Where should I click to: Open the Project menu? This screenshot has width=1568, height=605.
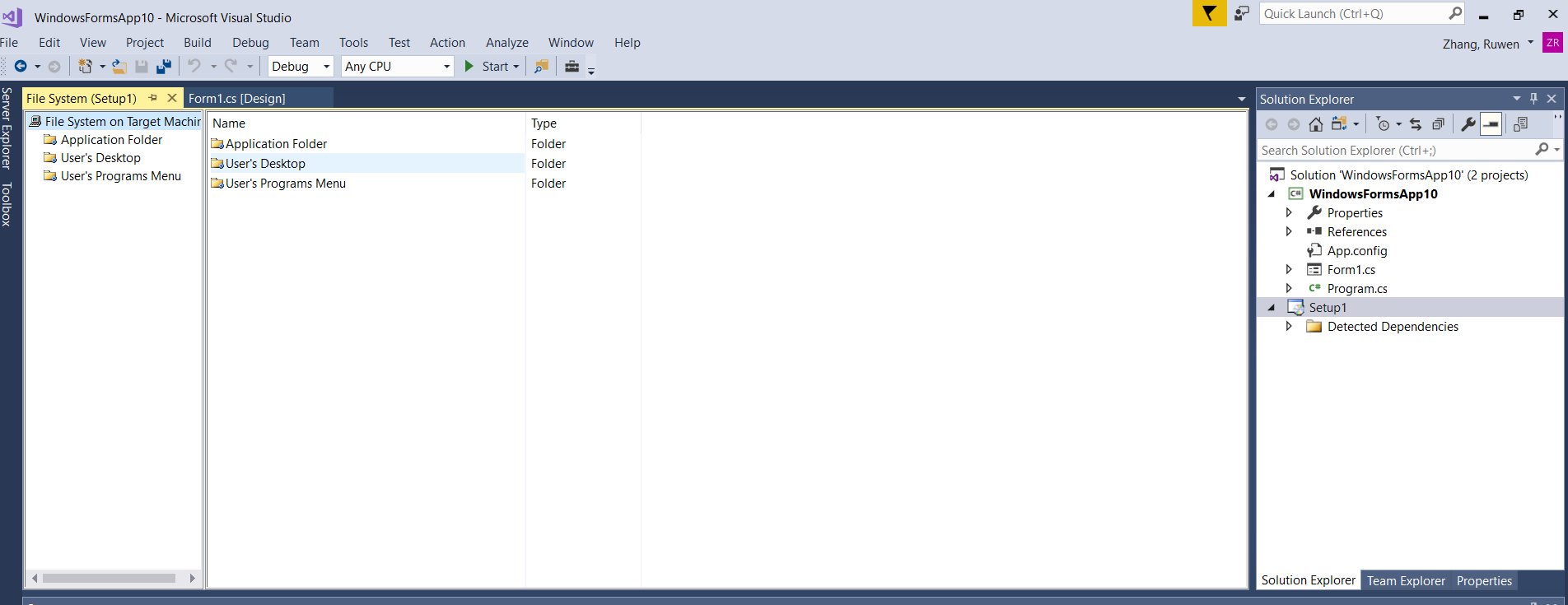pyautogui.click(x=145, y=43)
